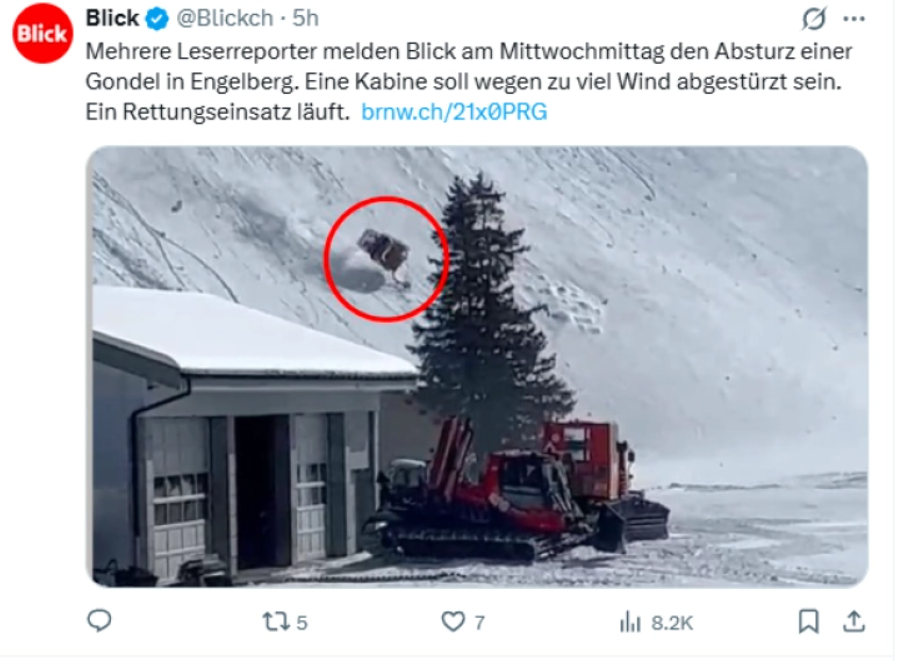Click the tweet text about Engelberg
Screen dimensions: 901x661
click(x=468, y=81)
